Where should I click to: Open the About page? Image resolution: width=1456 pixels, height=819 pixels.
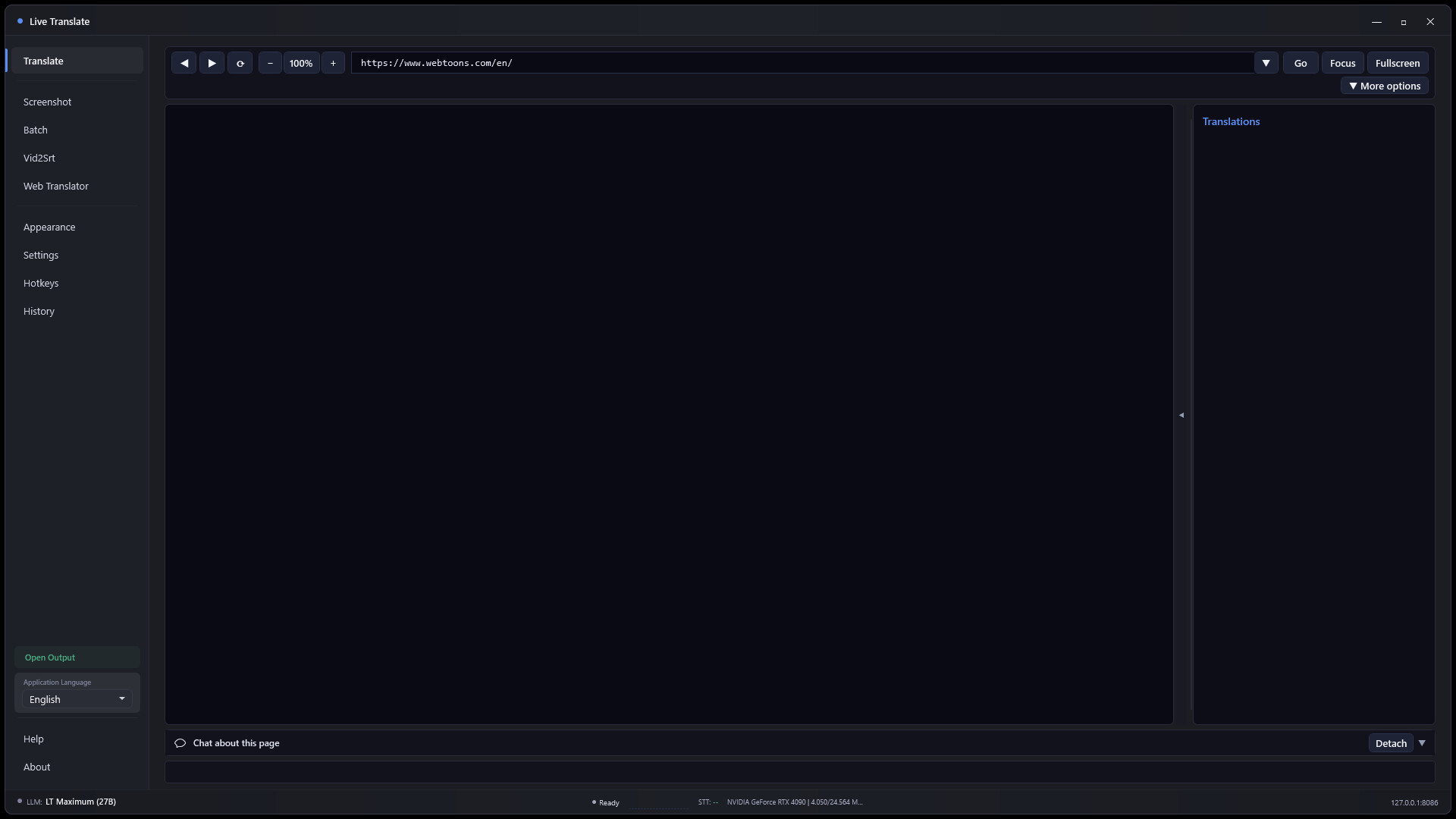tap(77, 767)
